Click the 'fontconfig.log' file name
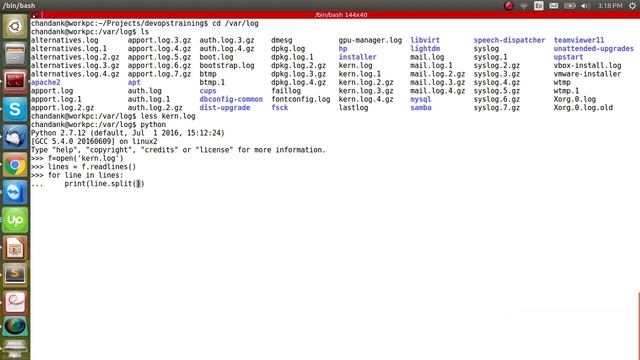This screenshot has height=360, width=640. [x=301, y=99]
